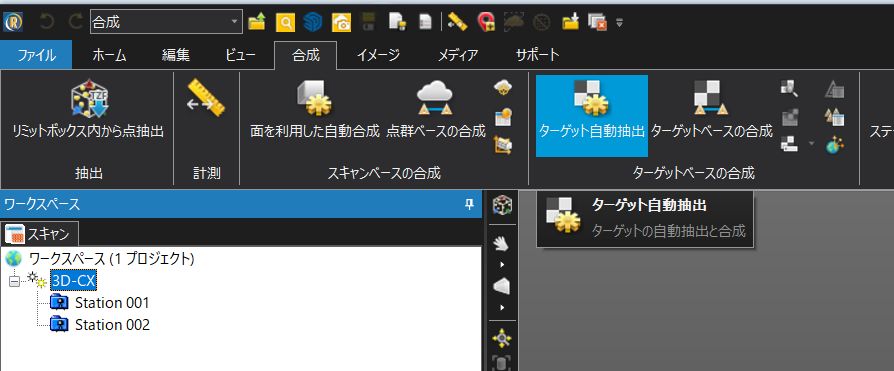This screenshot has width=894, height=371.
Task: Select ワークスペース (1 プロジェクト) root node
Action: 112,258
